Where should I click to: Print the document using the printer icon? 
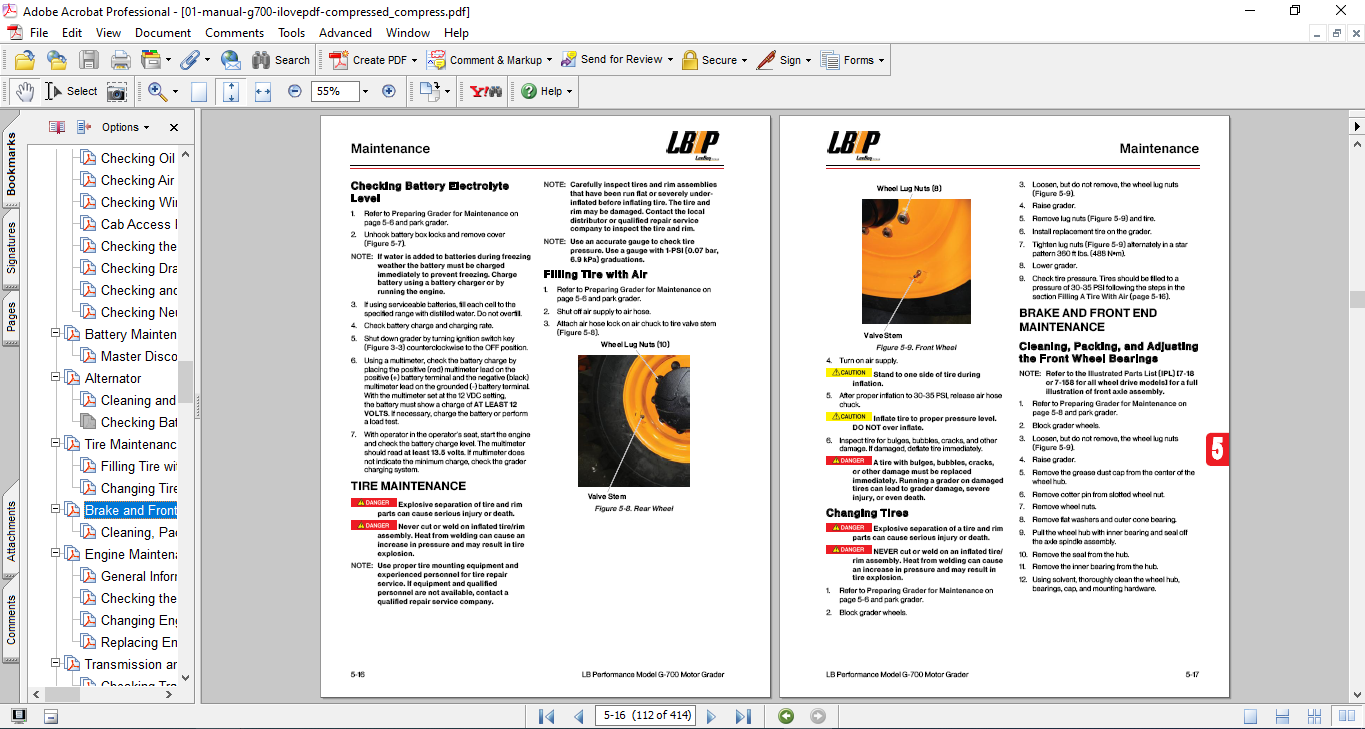click(x=121, y=60)
